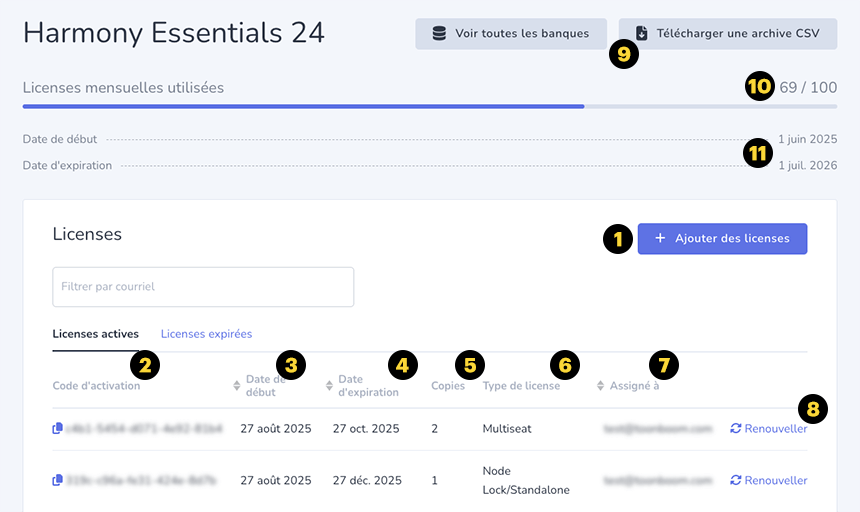
Task: Focus the Filtrer par courriel field
Action: click(203, 287)
